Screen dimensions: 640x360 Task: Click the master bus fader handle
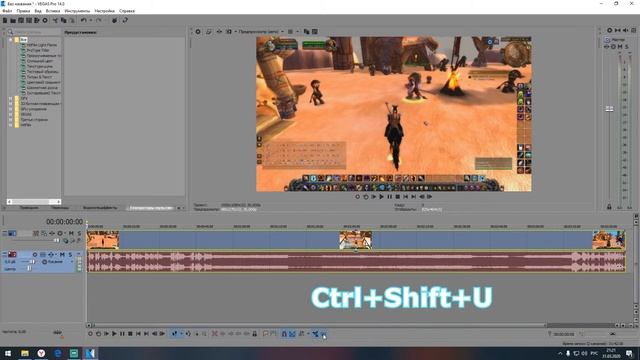coord(609,109)
